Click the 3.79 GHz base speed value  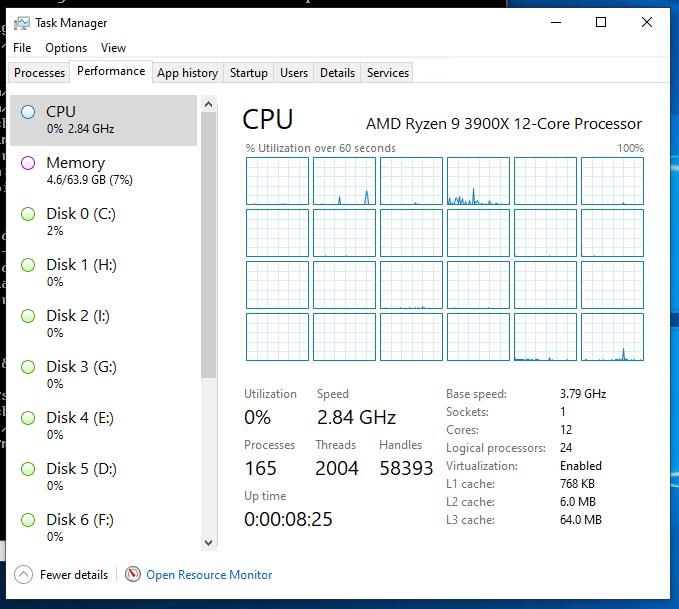(583, 394)
